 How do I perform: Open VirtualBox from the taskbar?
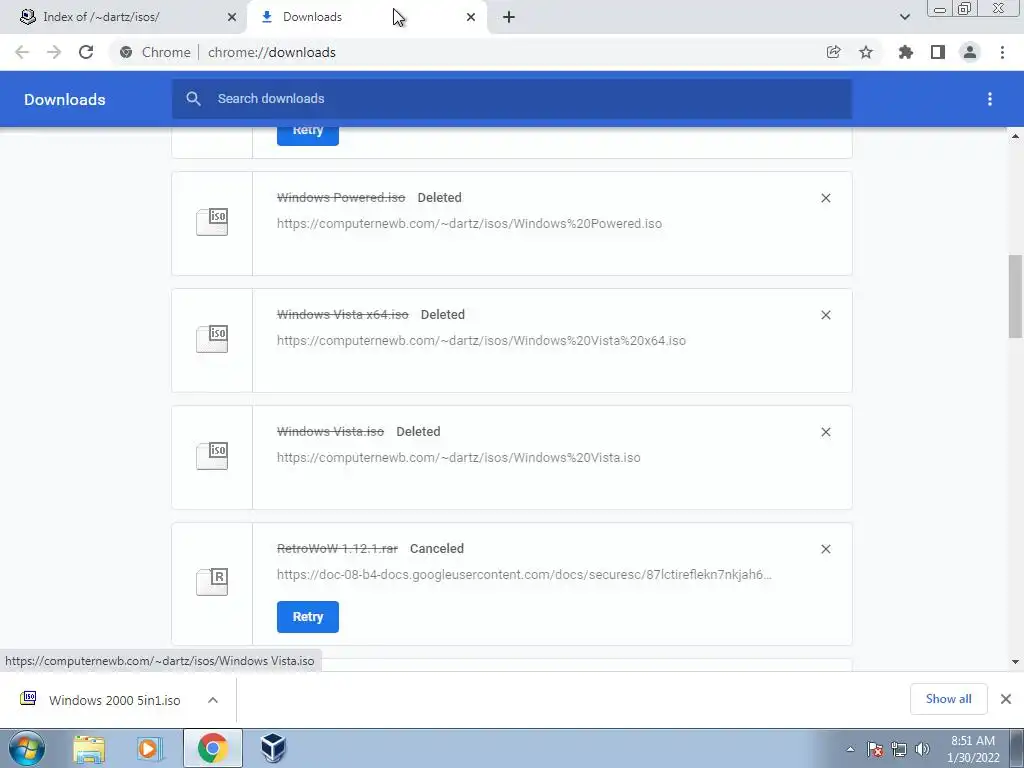click(x=273, y=748)
